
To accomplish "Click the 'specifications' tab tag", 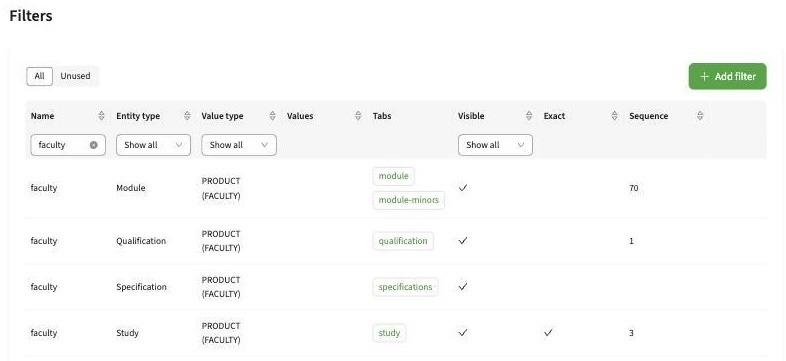I will (405, 287).
